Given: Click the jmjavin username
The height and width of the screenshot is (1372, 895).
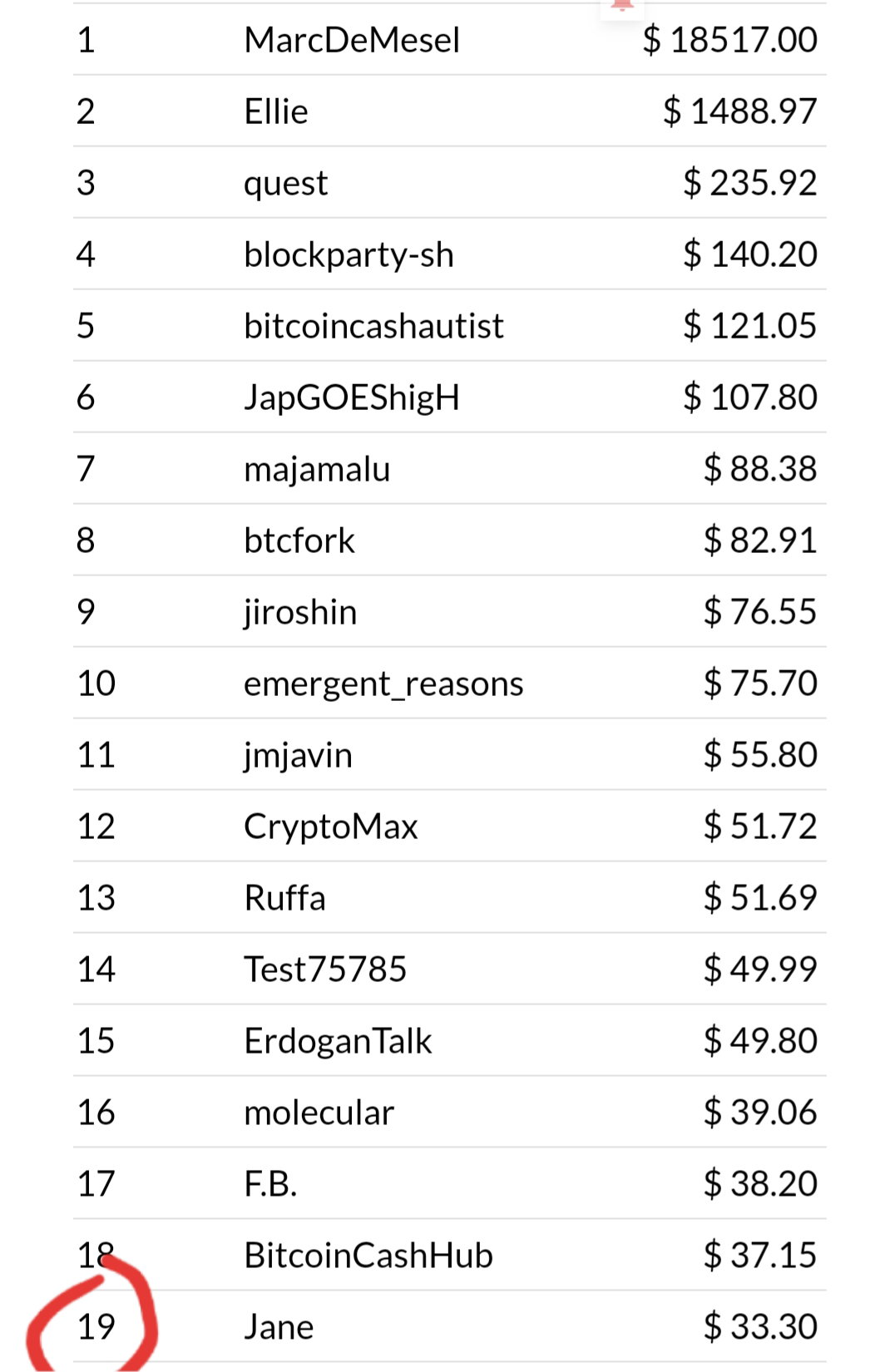Looking at the screenshot, I should 298,756.
